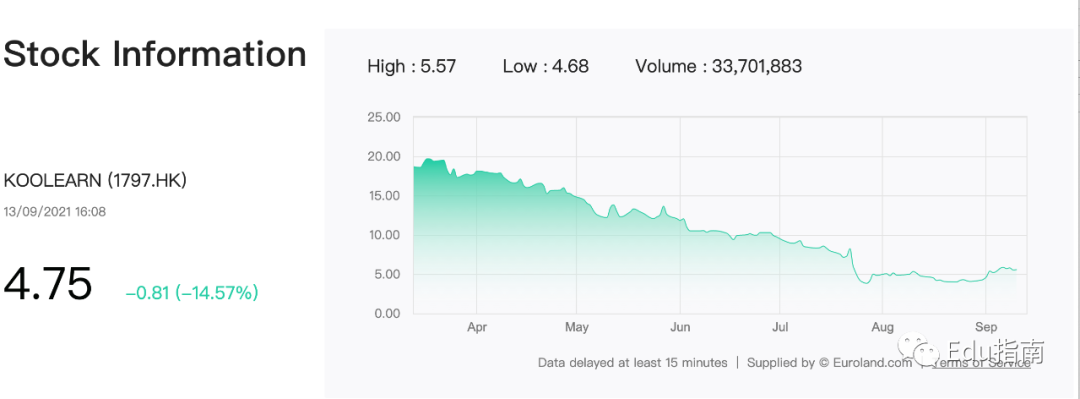Viewport: 1080px width, 399px height.
Task: Click the 4.75 current stock price
Action: tap(48, 283)
